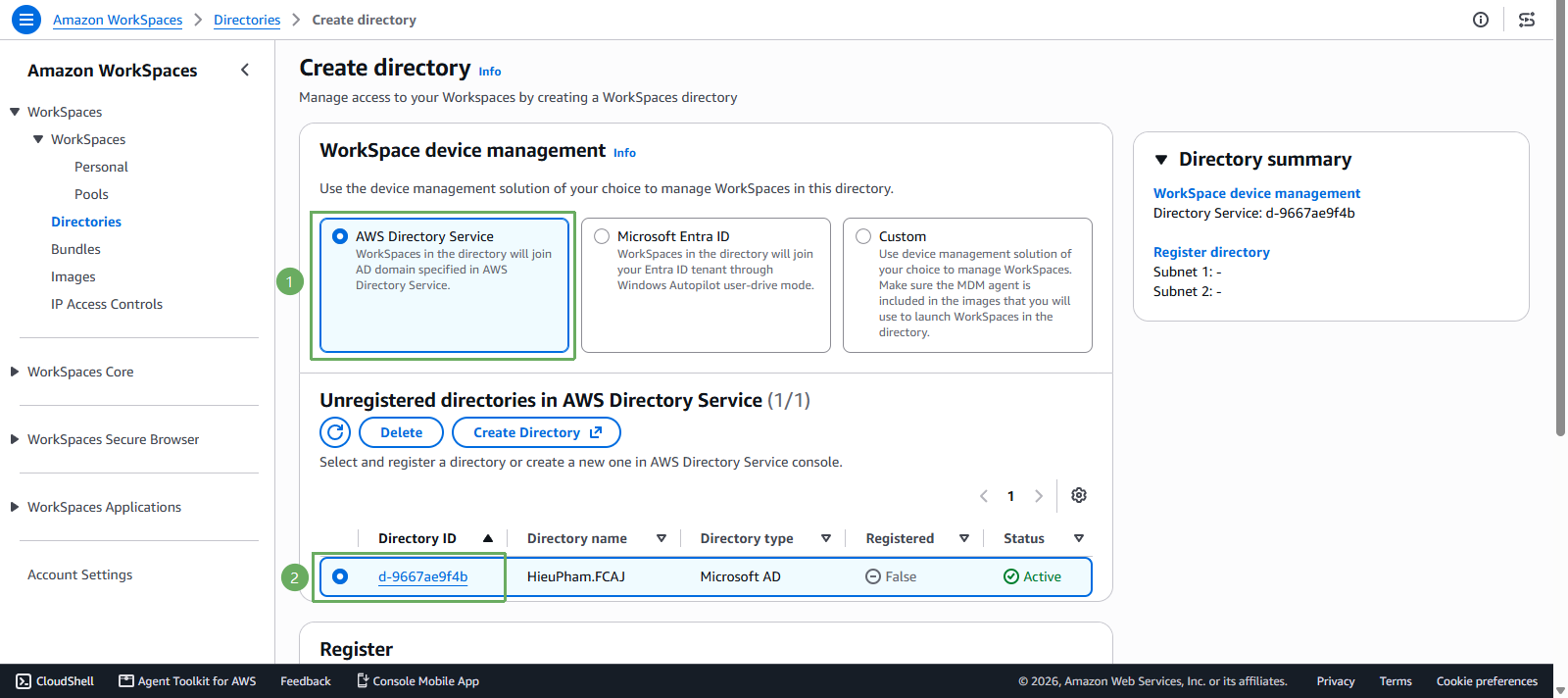1568x698 pixels.
Task: Sort by Directory name column
Action: (x=661, y=538)
